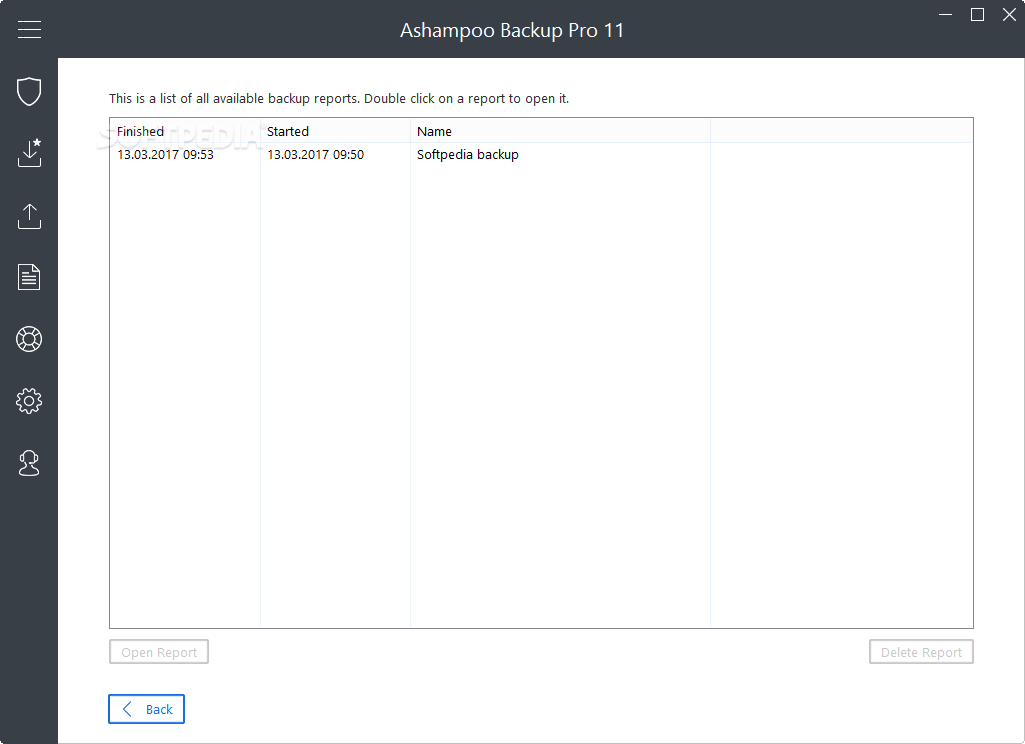Open the shield overview icon in sidebar

click(29, 92)
